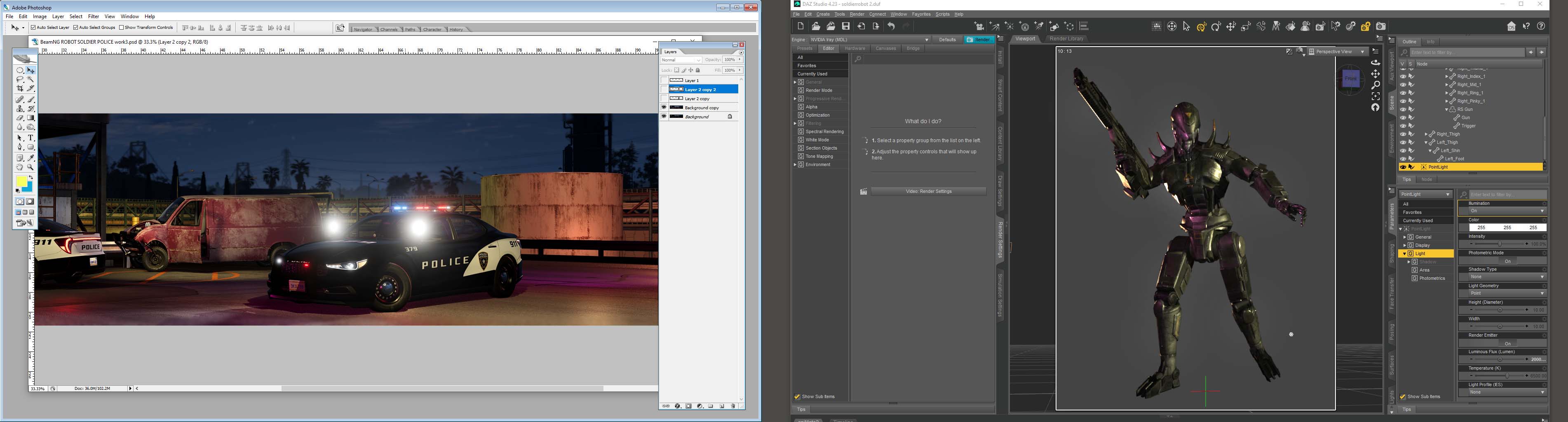Viewport: 1568px width, 422px height.
Task: Toggle the Auto Select Layer checkbox
Action: [33, 27]
